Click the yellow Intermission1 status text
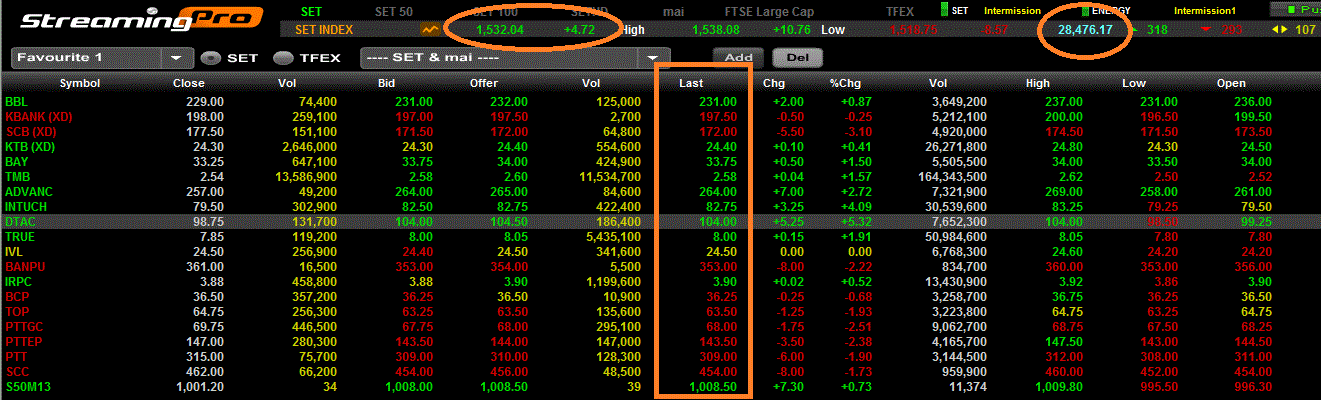The width and height of the screenshot is (1321, 400). click(1205, 11)
